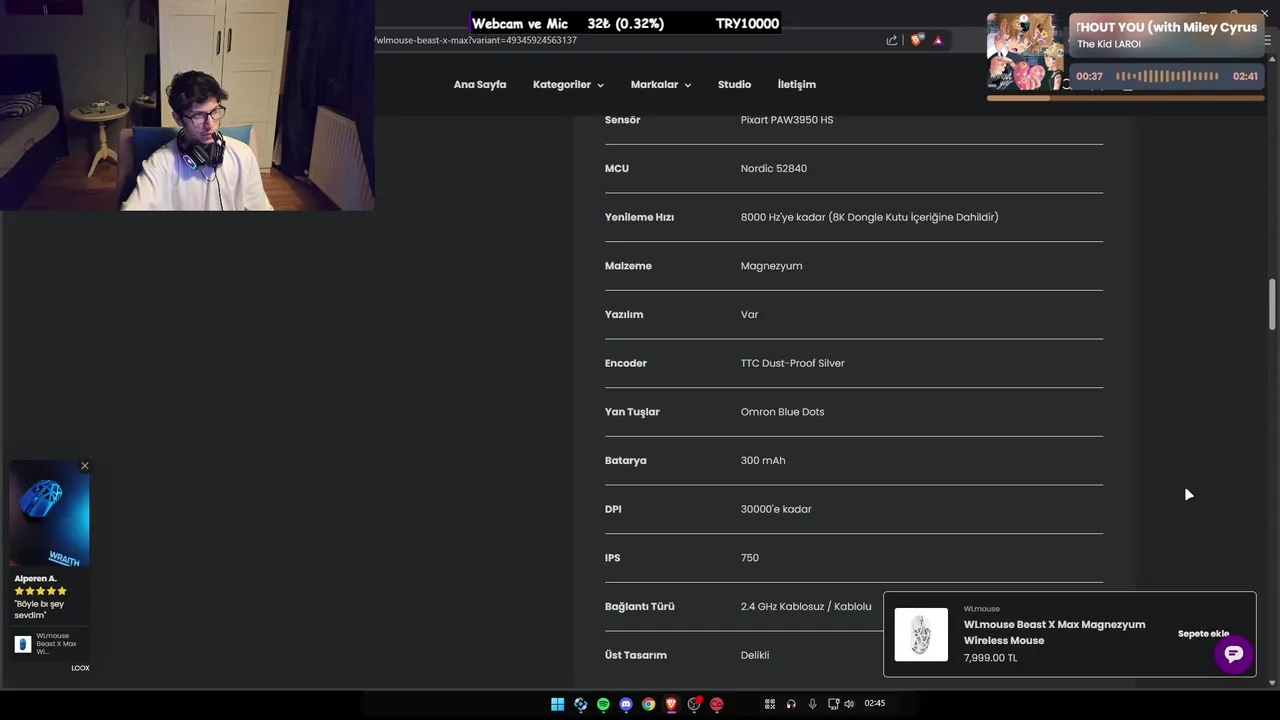The image size is (1280, 720).
Task: Click the 300 mAh battery value
Action: point(763,460)
